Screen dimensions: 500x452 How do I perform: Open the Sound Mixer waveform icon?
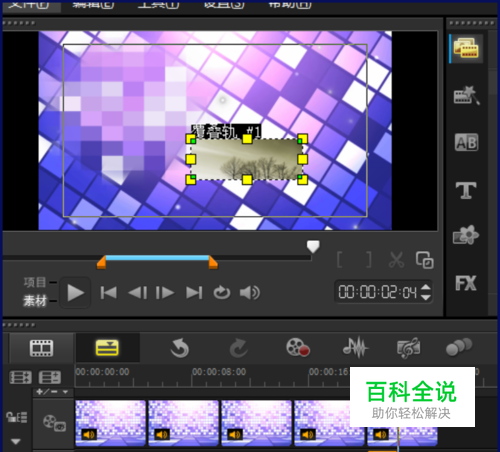(x=356, y=348)
